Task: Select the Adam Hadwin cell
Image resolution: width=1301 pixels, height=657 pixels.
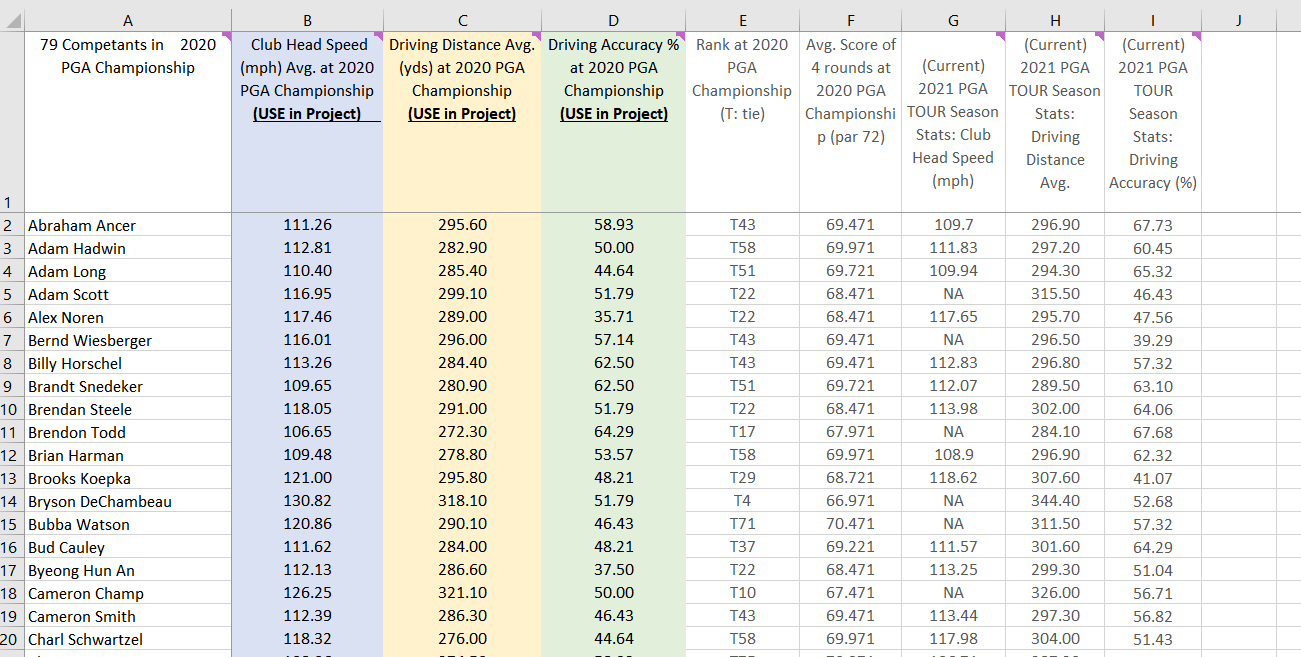Action: pos(127,248)
